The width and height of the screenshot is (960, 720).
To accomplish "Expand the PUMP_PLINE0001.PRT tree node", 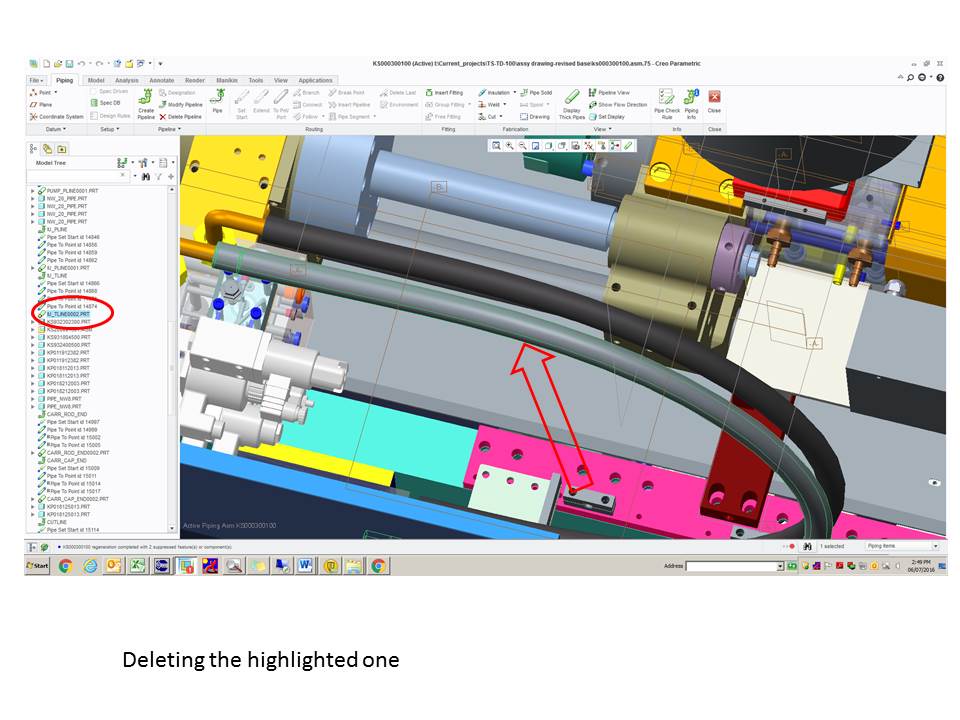I will coord(33,191).
